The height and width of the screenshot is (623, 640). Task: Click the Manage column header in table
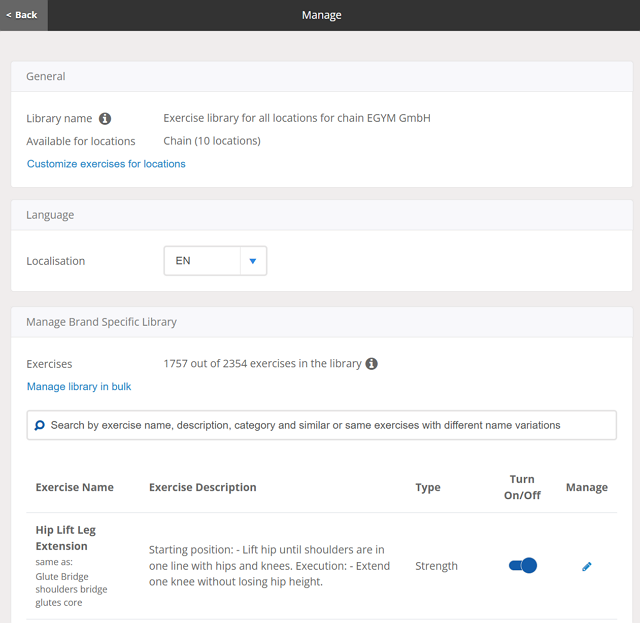pyautogui.click(x=587, y=488)
